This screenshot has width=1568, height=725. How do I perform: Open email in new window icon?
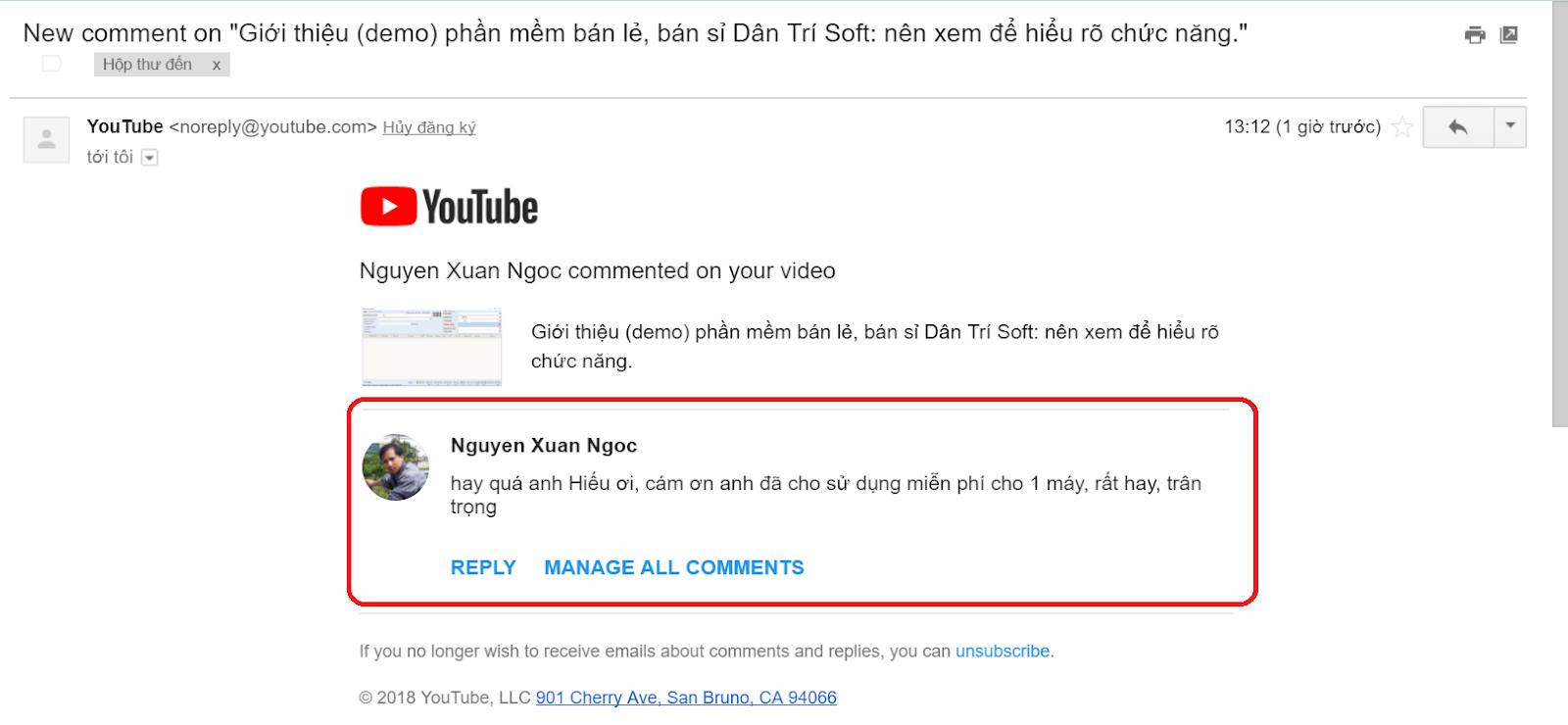(x=1509, y=35)
